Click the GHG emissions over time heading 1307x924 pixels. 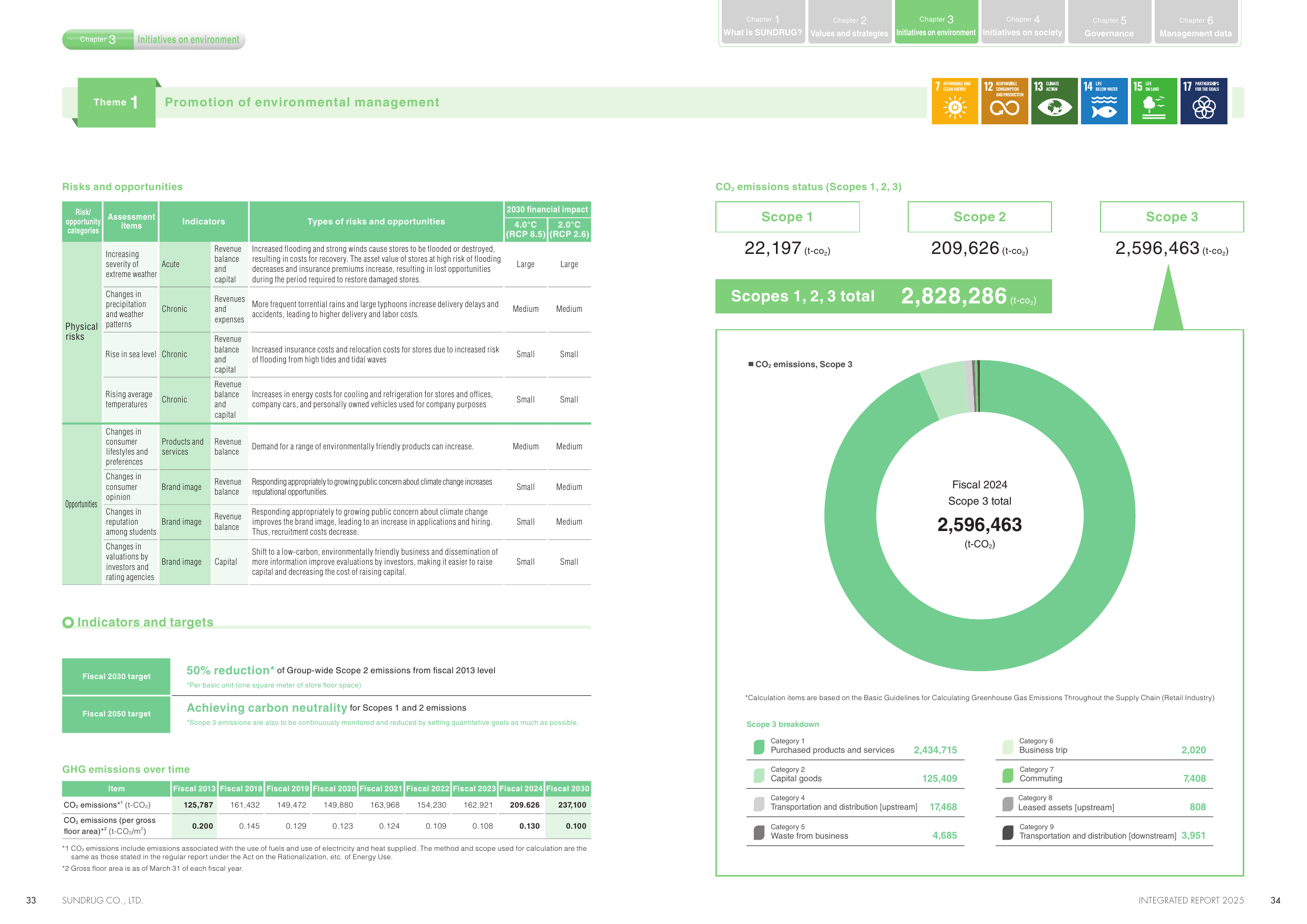[x=126, y=769]
